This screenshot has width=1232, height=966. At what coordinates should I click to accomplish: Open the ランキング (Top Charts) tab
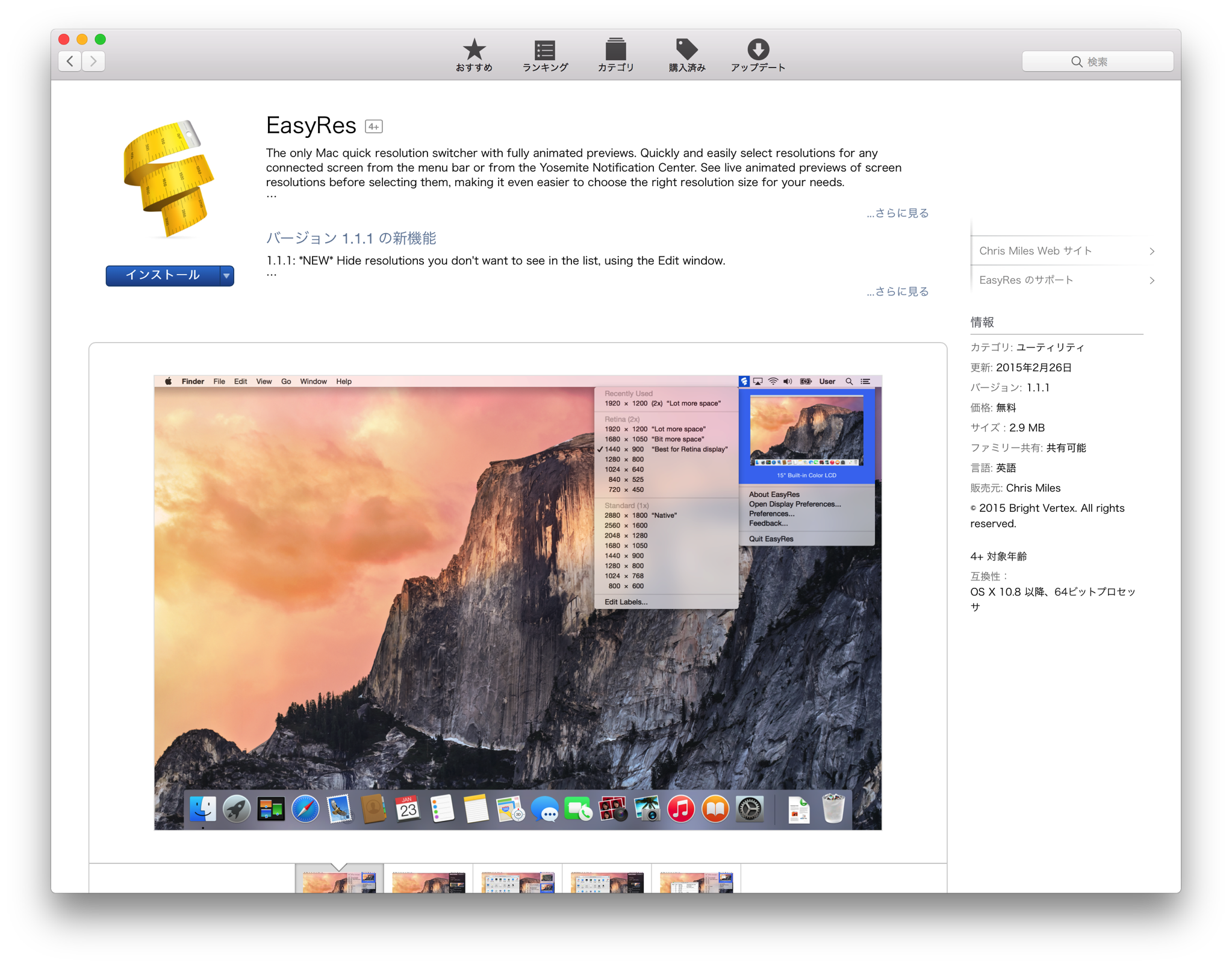click(545, 55)
